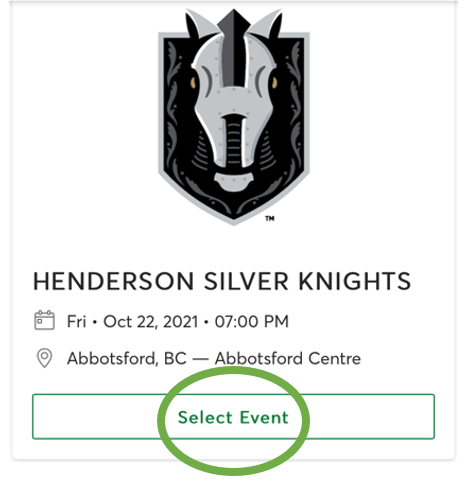475x487 pixels.
Task: Click the calendar icon beside the date
Action: coord(44,320)
